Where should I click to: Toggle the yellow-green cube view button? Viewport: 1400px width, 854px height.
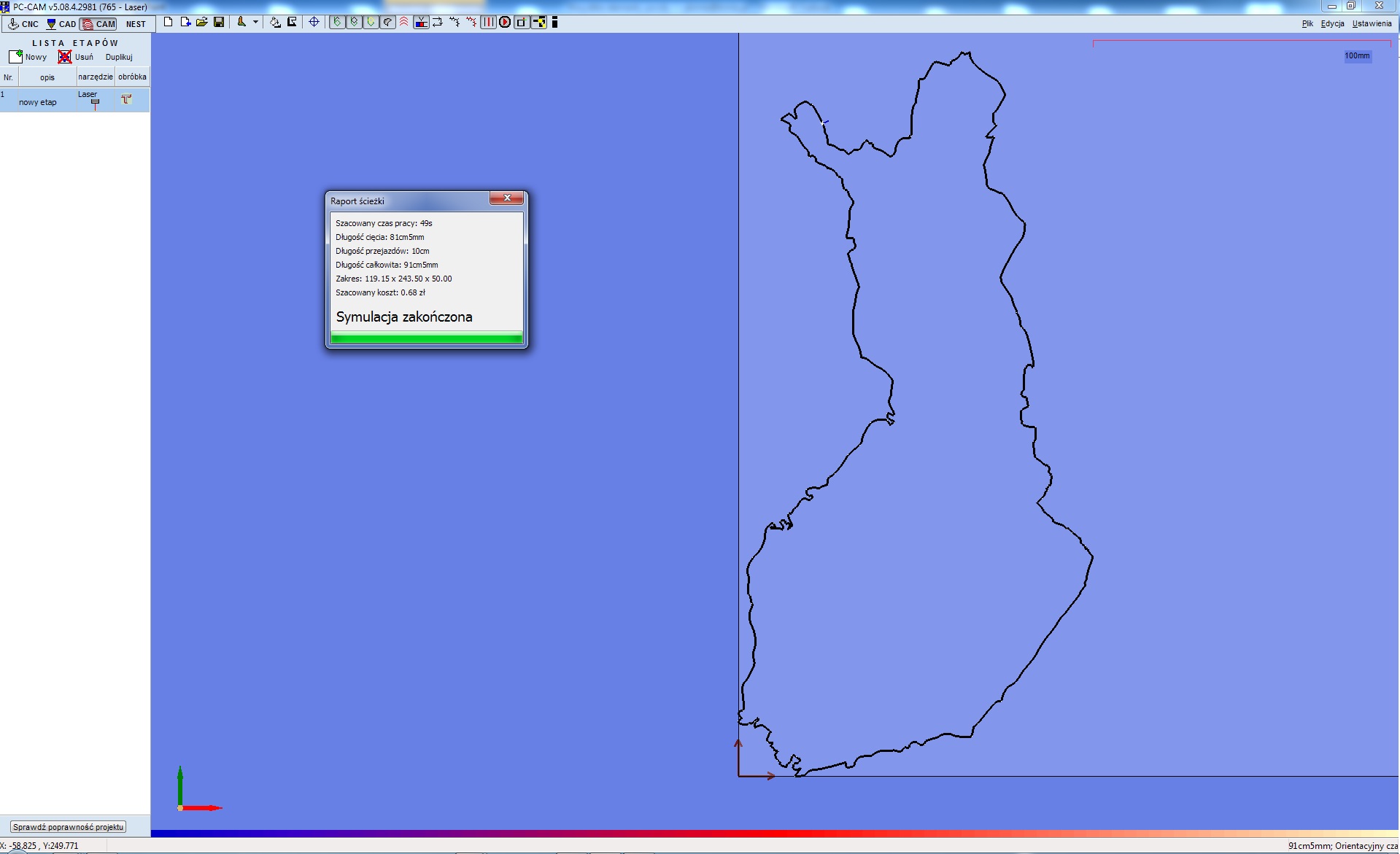coord(371,22)
